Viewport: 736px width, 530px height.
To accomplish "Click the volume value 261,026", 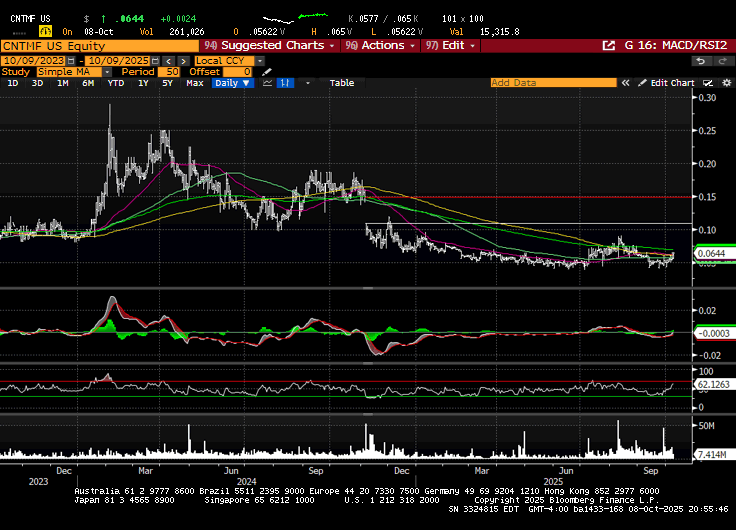I will click(186, 32).
